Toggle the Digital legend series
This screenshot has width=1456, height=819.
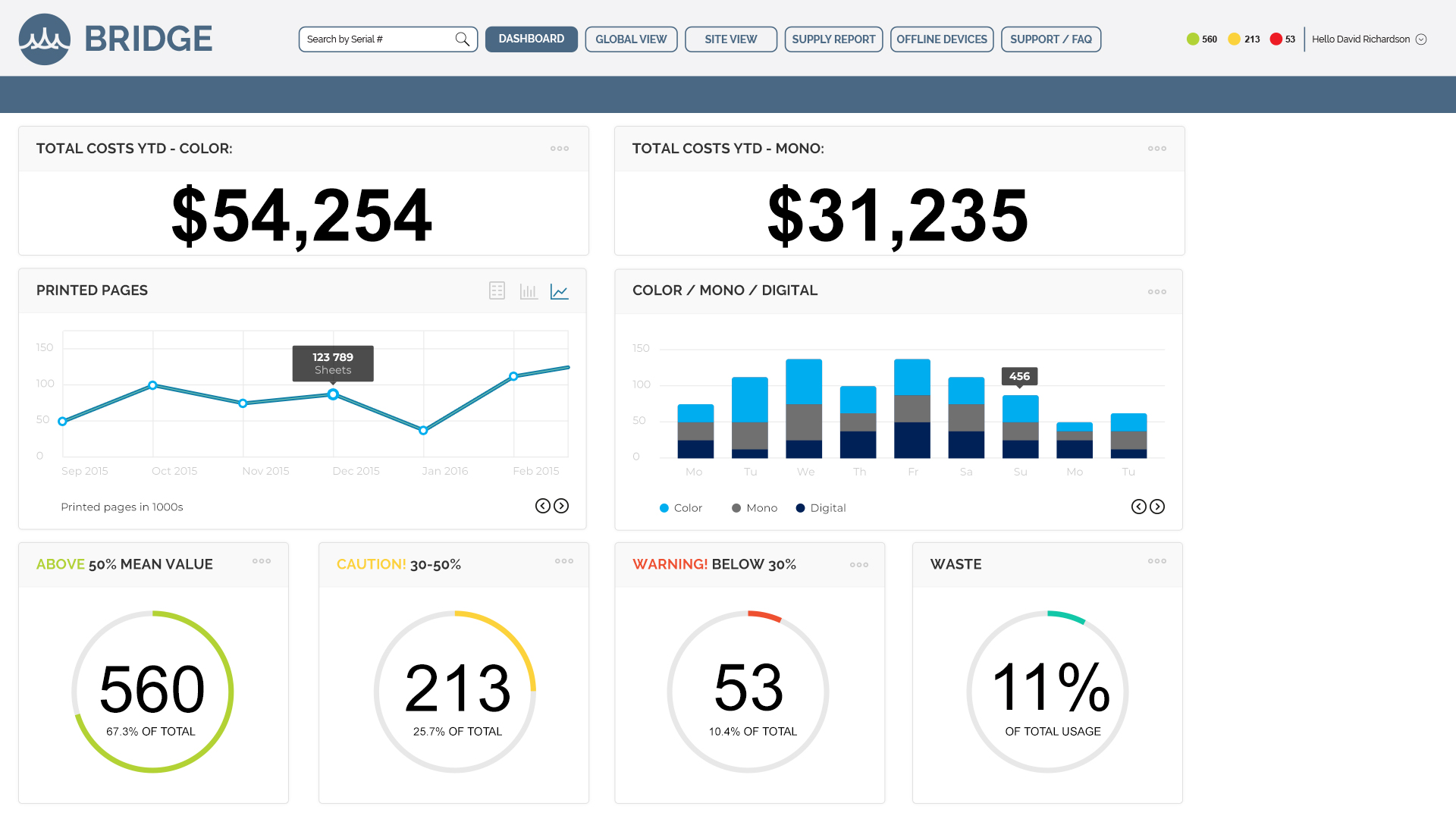pyautogui.click(x=821, y=508)
